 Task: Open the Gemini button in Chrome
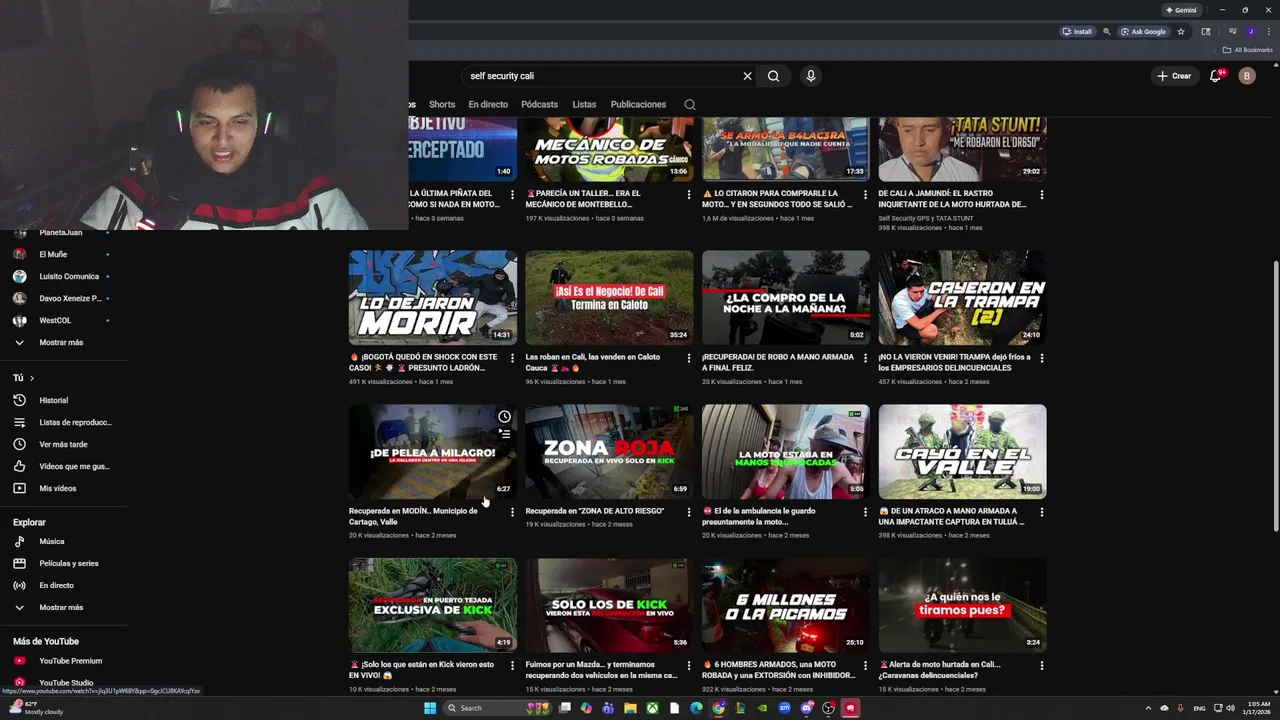(1181, 10)
